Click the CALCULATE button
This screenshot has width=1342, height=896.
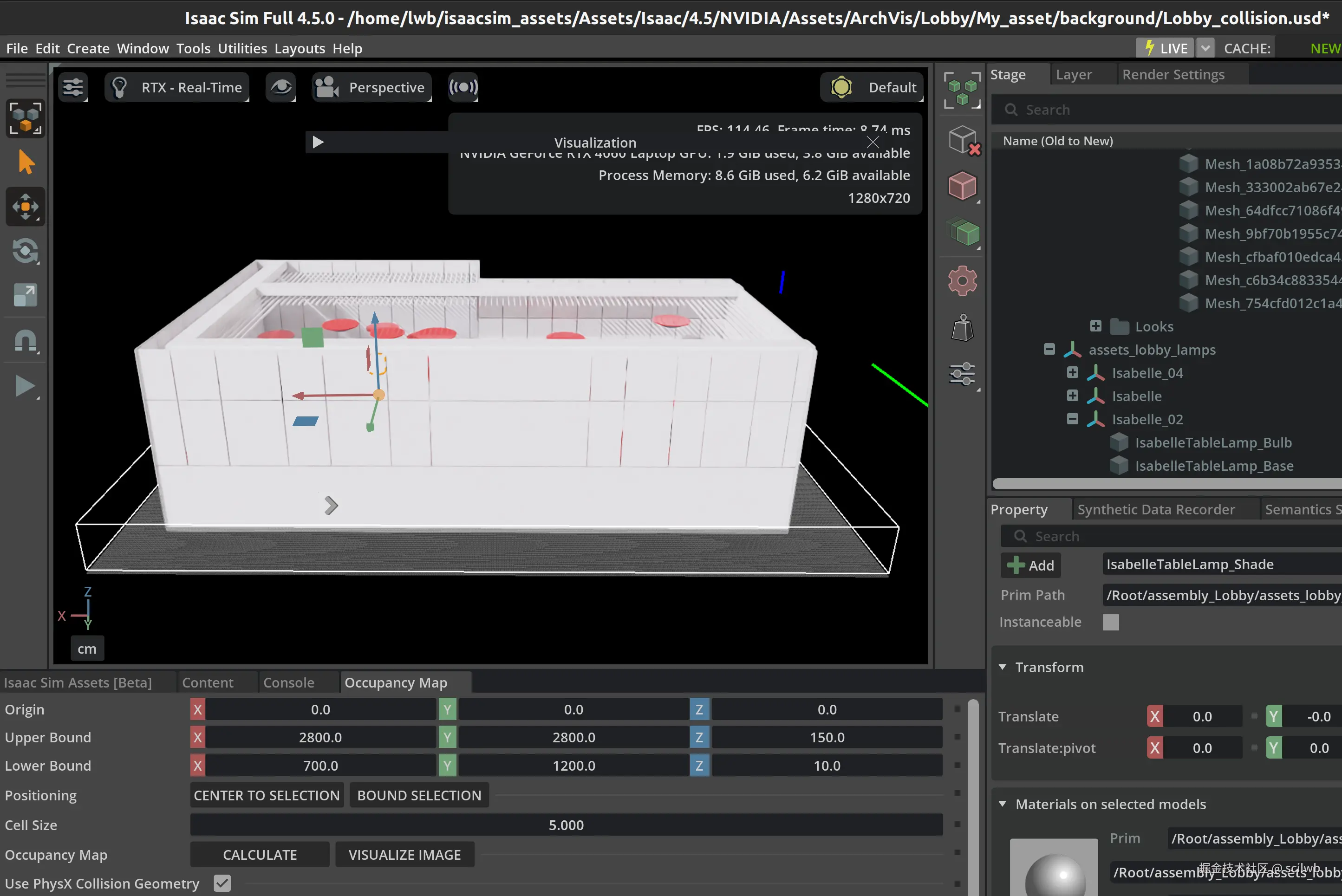pos(260,854)
